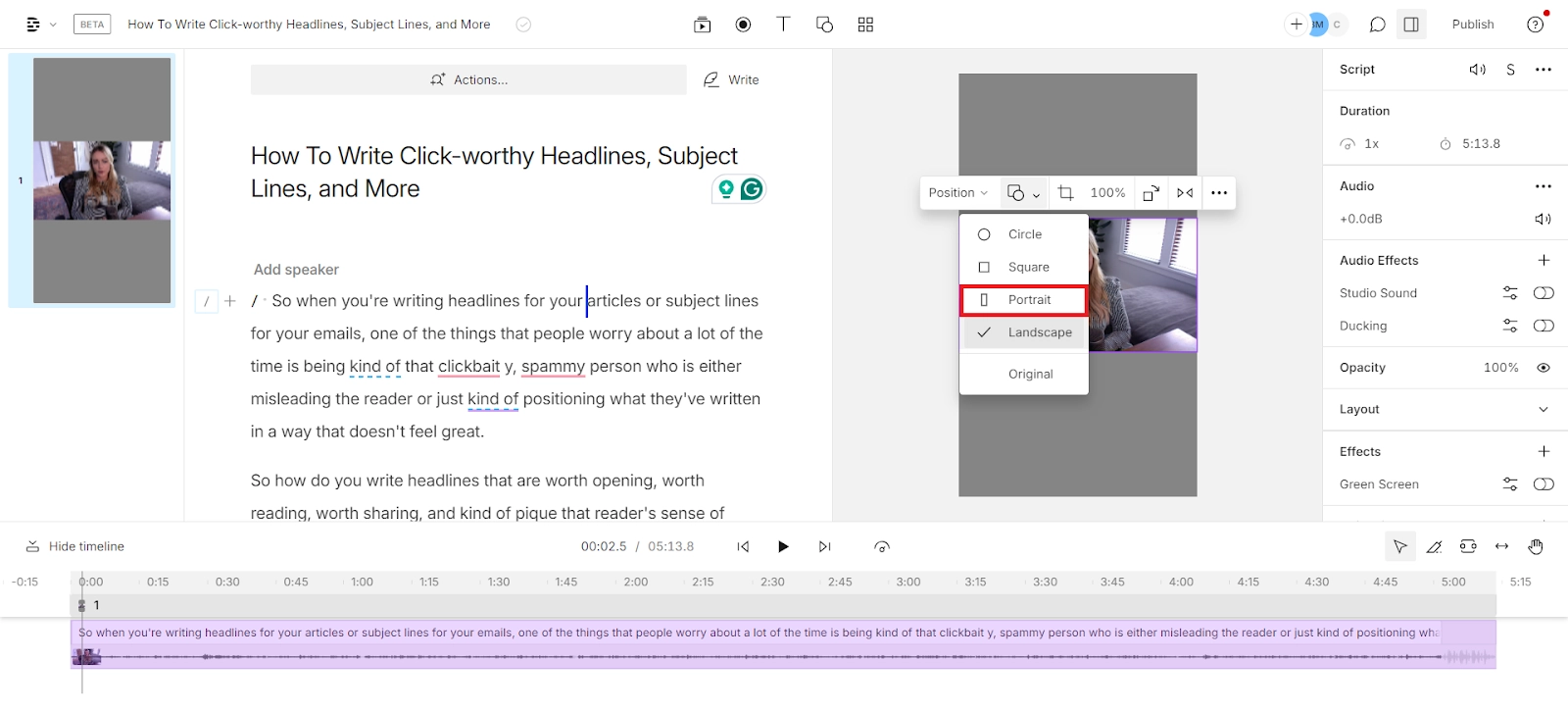
Task: Skip to previous with the back button
Action: click(x=743, y=547)
